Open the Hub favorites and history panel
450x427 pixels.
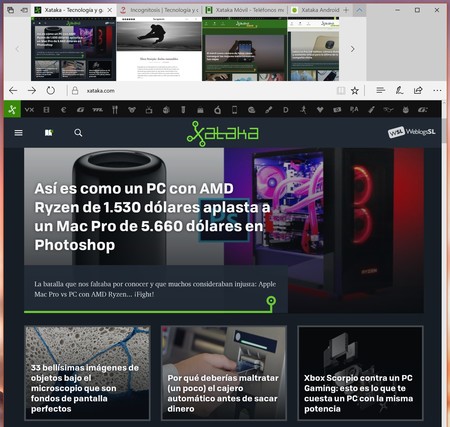click(380, 90)
